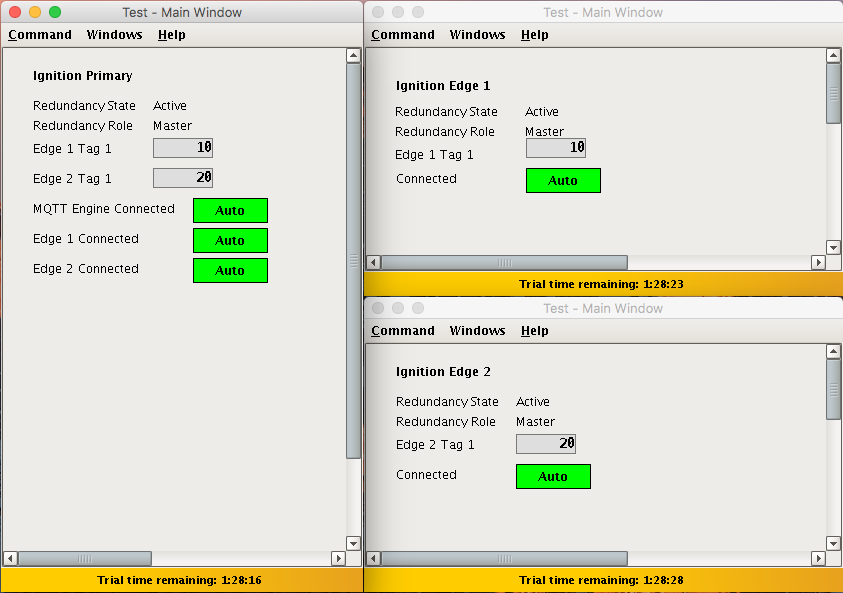Open Windows menu in Ignition Edge 1 window
Screen dimensions: 843x593
pos(477,35)
